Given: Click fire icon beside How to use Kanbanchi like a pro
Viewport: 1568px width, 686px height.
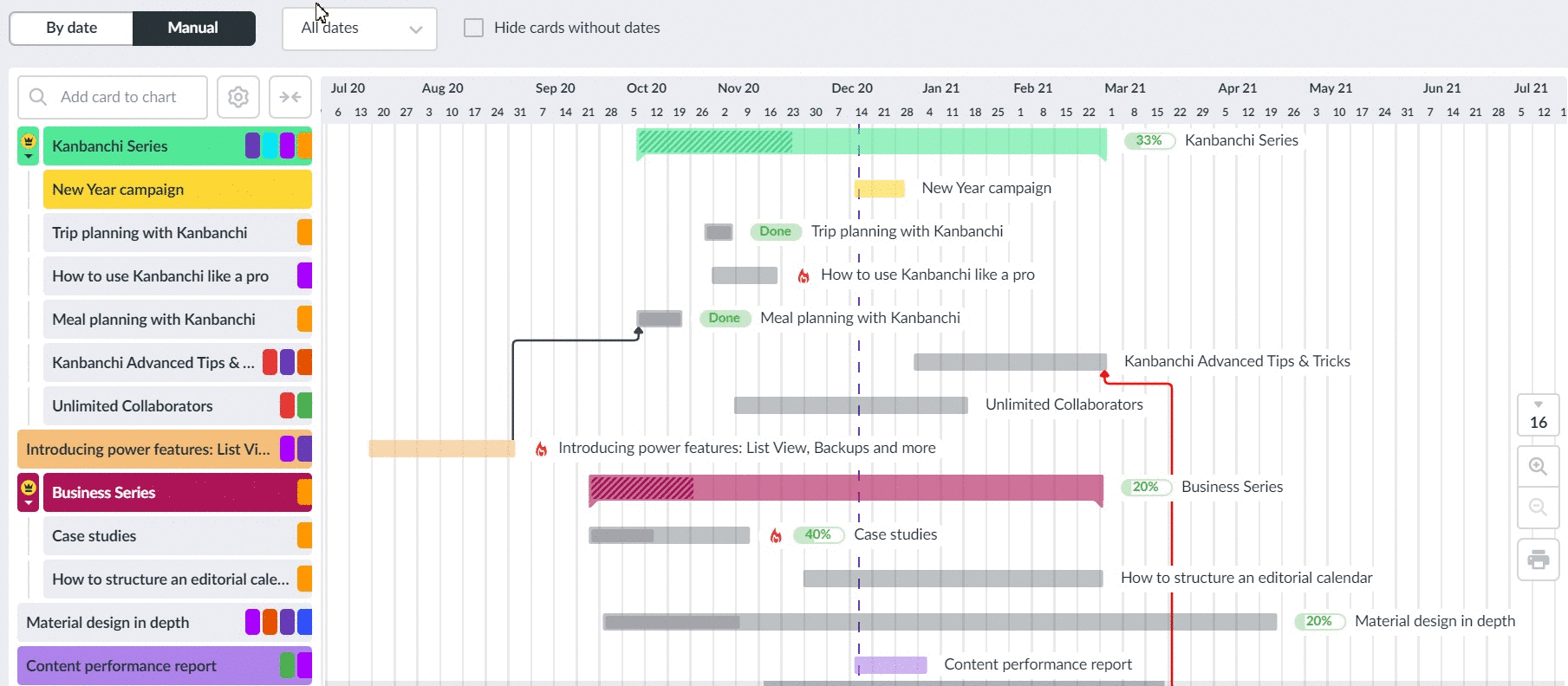Looking at the screenshot, I should tap(804, 275).
